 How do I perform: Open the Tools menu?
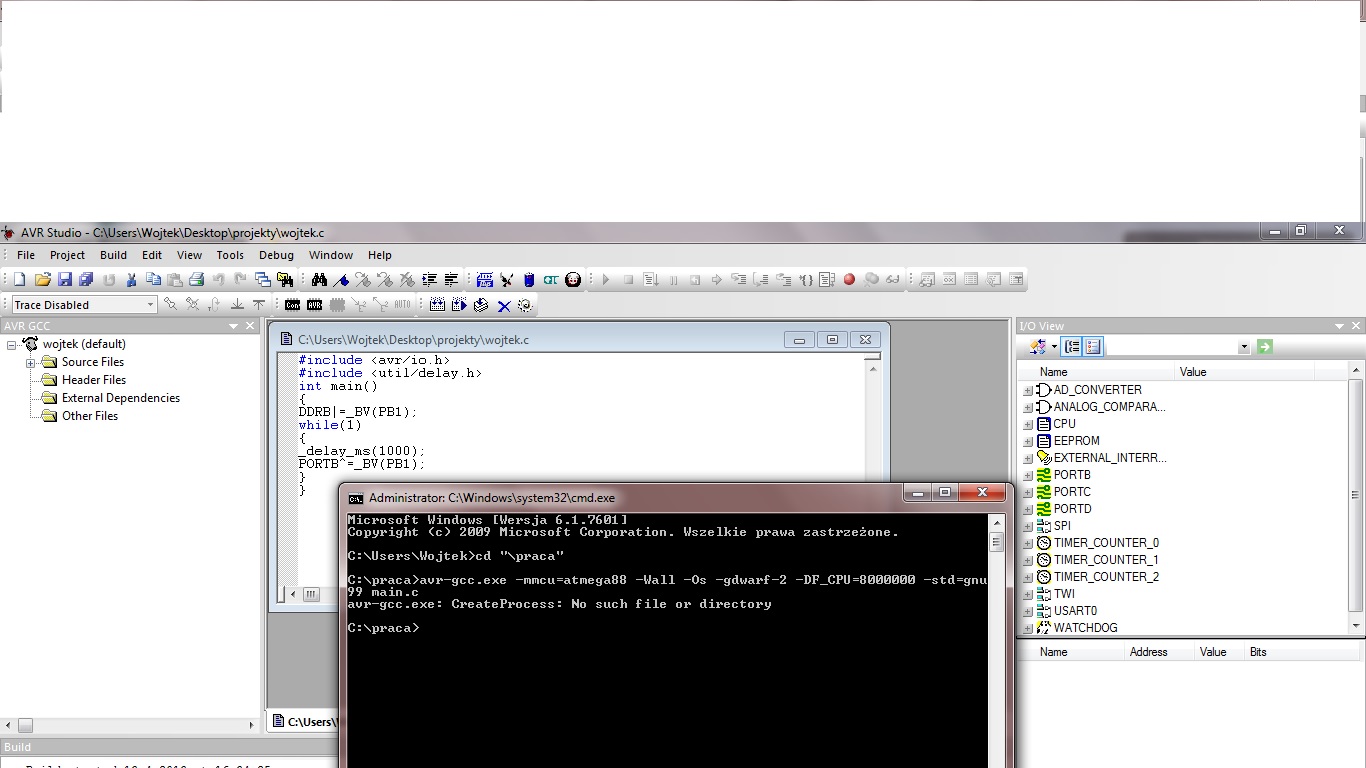(x=230, y=255)
